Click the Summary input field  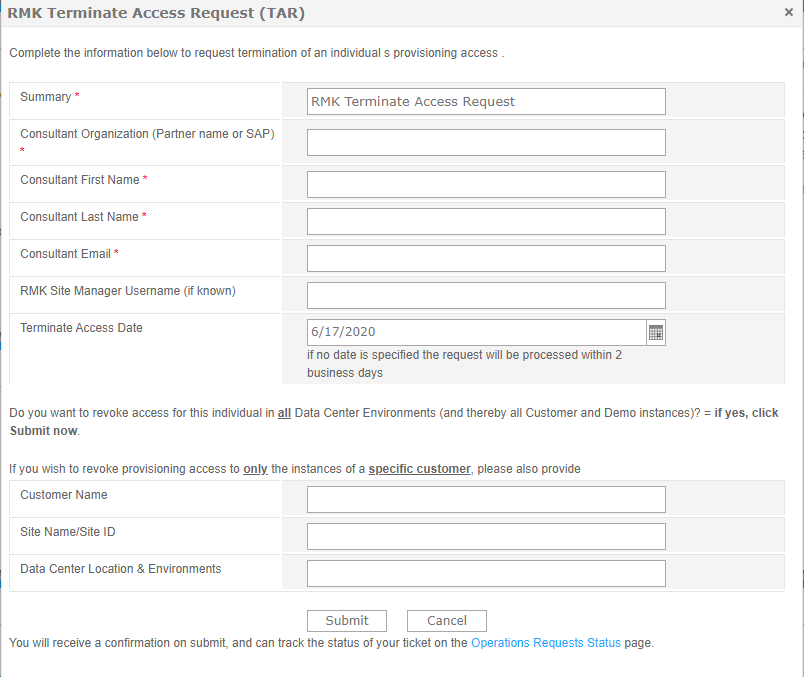click(486, 102)
